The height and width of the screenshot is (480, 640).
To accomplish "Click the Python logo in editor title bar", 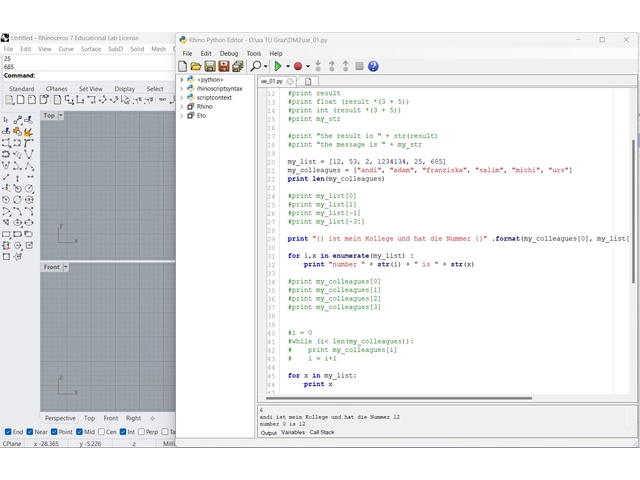I will coord(183,40).
